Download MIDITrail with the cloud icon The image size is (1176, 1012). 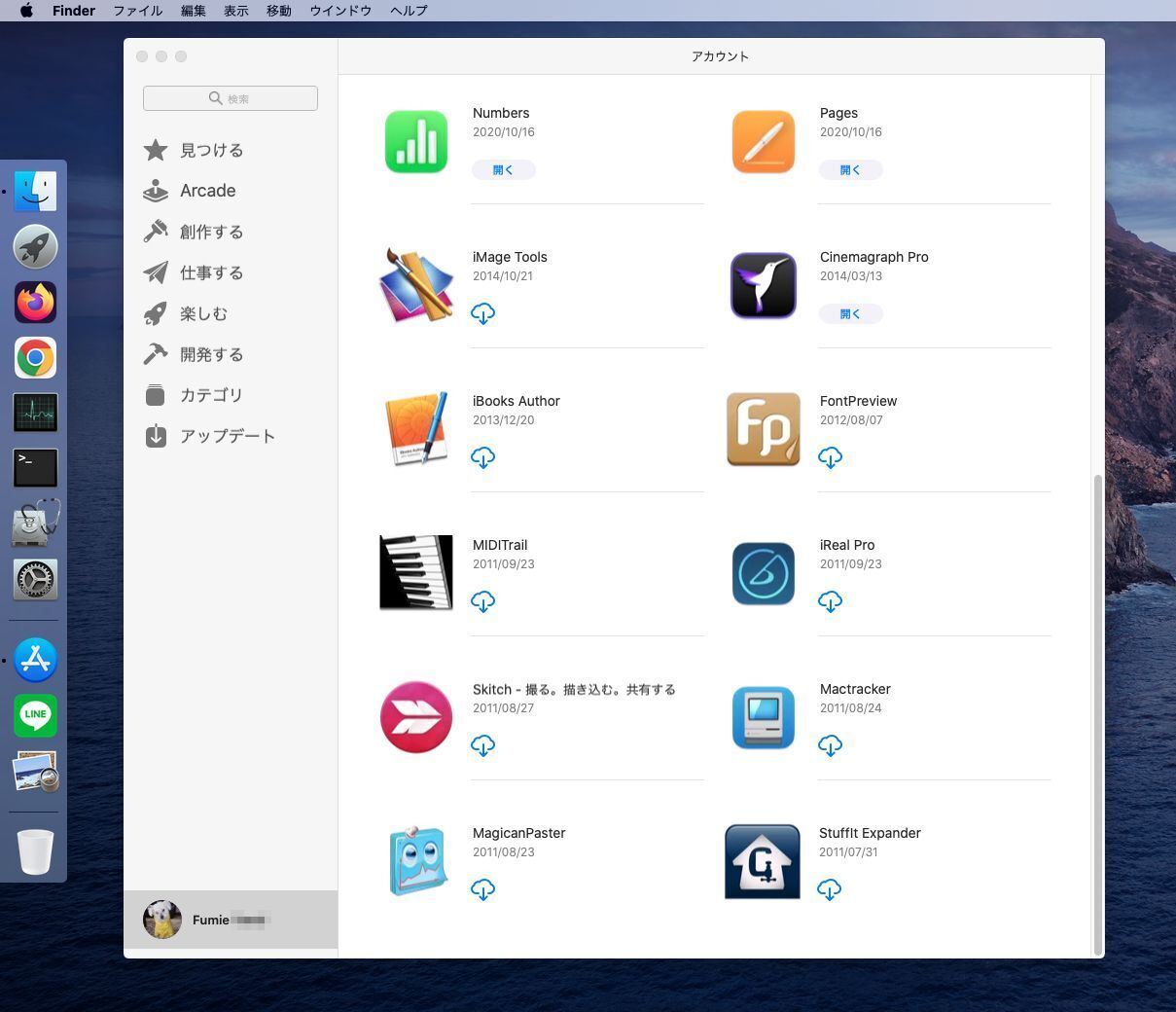point(482,601)
